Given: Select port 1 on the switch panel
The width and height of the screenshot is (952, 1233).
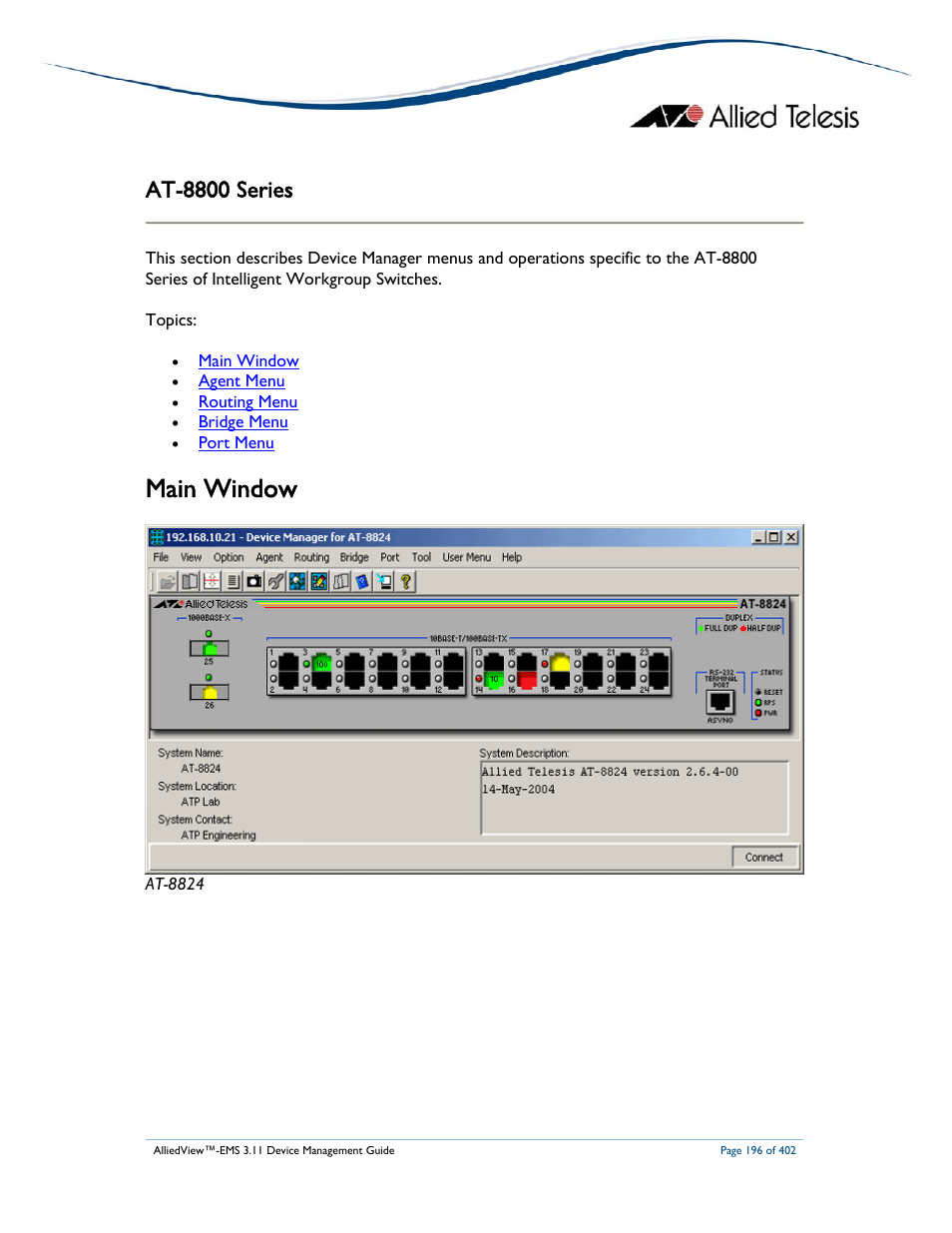Looking at the screenshot, I should pos(288,662).
